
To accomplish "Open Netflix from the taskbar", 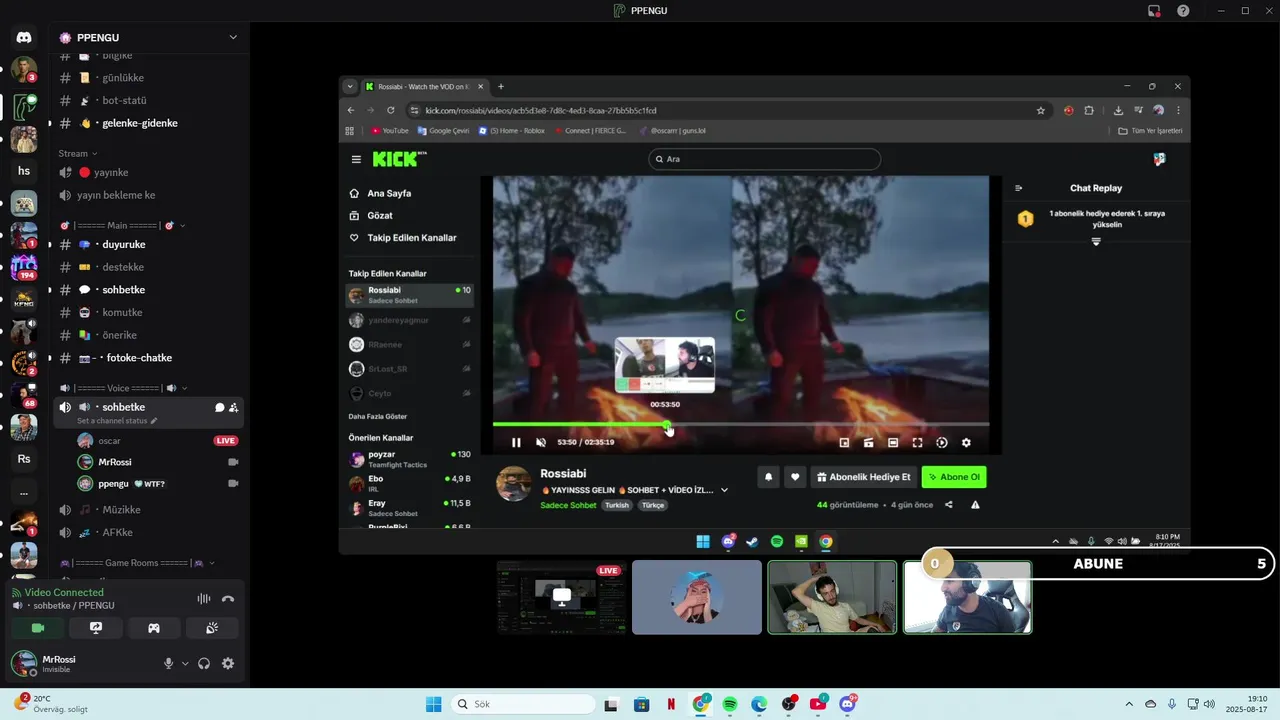I will (x=671, y=704).
